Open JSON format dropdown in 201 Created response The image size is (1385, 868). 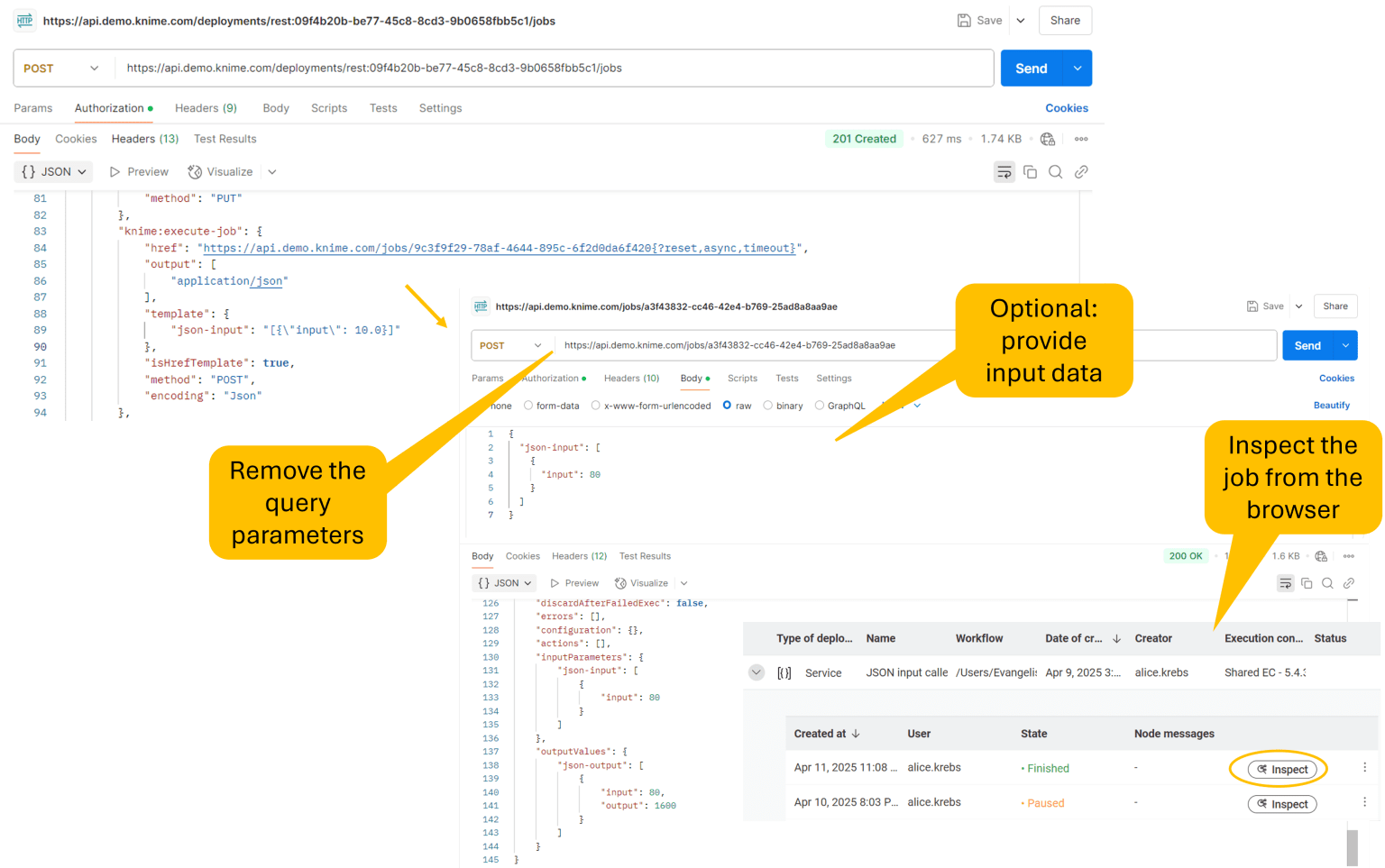53,171
